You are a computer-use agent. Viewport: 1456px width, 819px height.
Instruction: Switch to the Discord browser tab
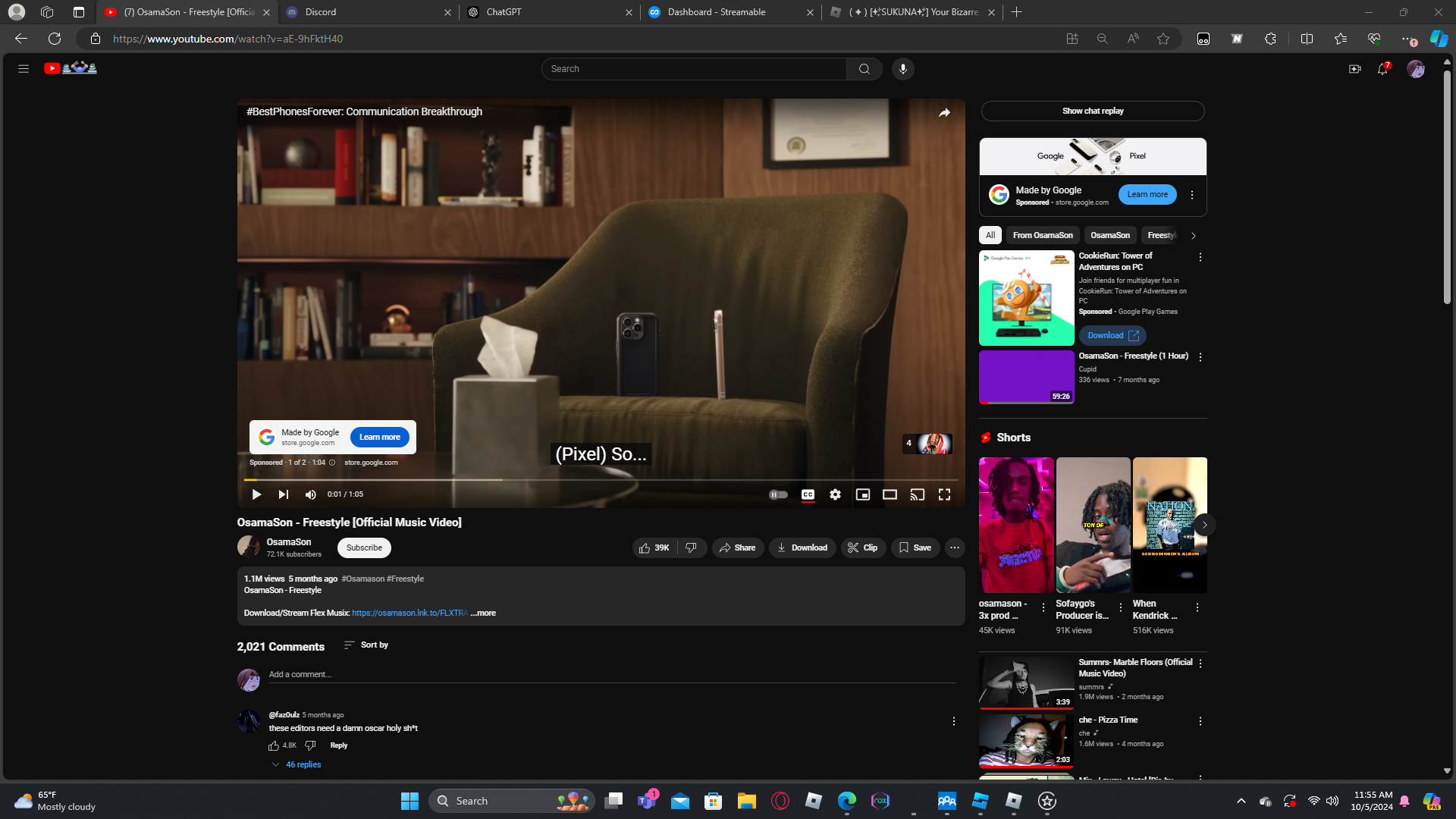pos(368,12)
